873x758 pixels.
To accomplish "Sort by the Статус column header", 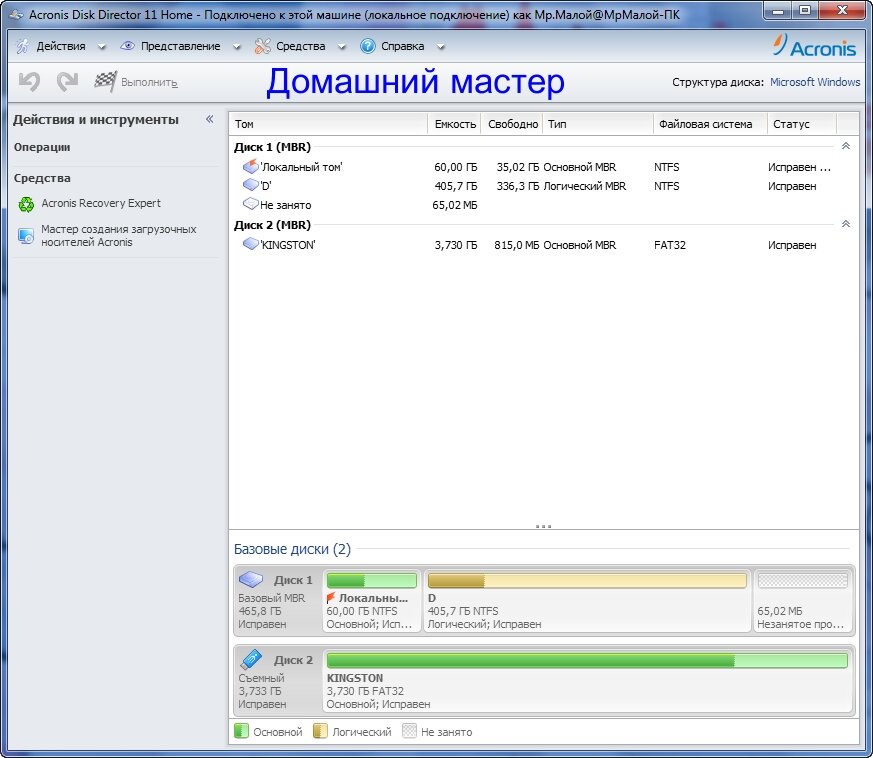I will pyautogui.click(x=802, y=124).
